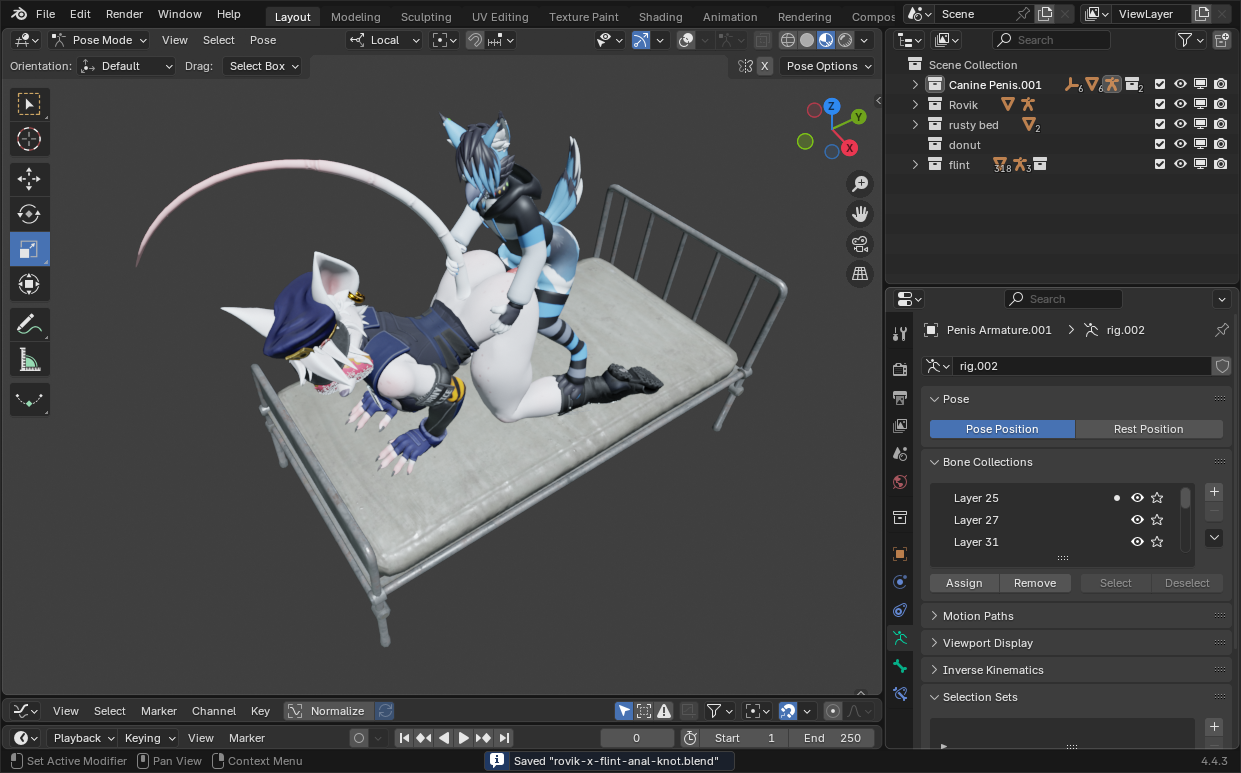Toggle the X mirror pose option
The image size is (1241, 773).
coord(765,66)
